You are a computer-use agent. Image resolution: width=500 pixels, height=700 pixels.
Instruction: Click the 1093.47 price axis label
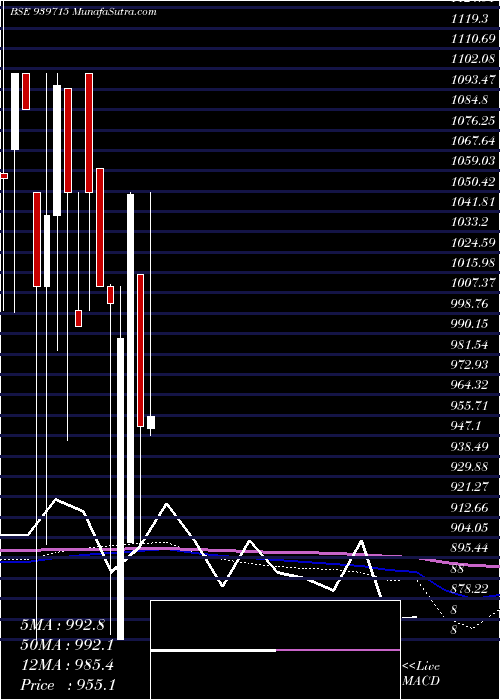click(x=473, y=79)
